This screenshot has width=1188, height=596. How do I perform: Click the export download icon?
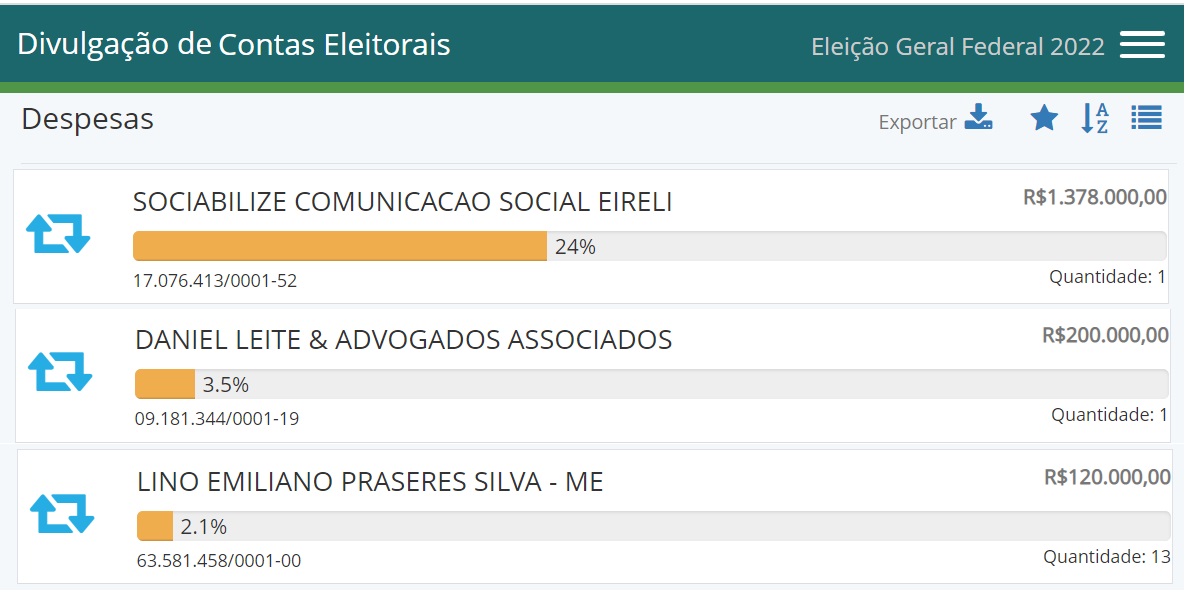pos(979,119)
